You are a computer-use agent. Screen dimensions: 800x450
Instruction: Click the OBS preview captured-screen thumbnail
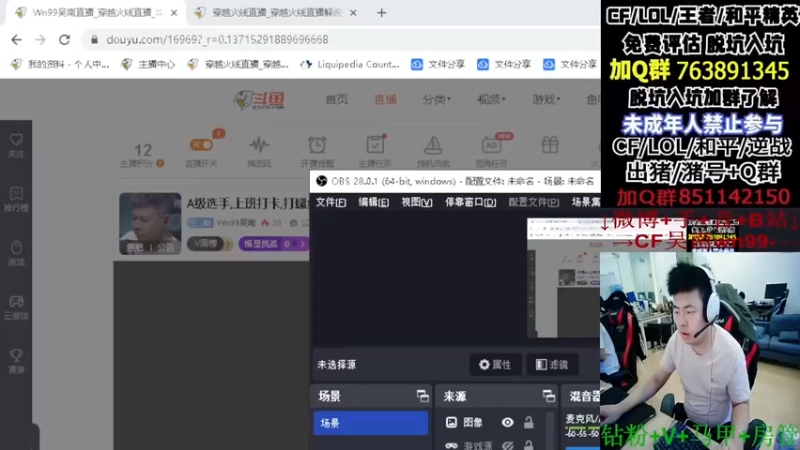(x=563, y=278)
